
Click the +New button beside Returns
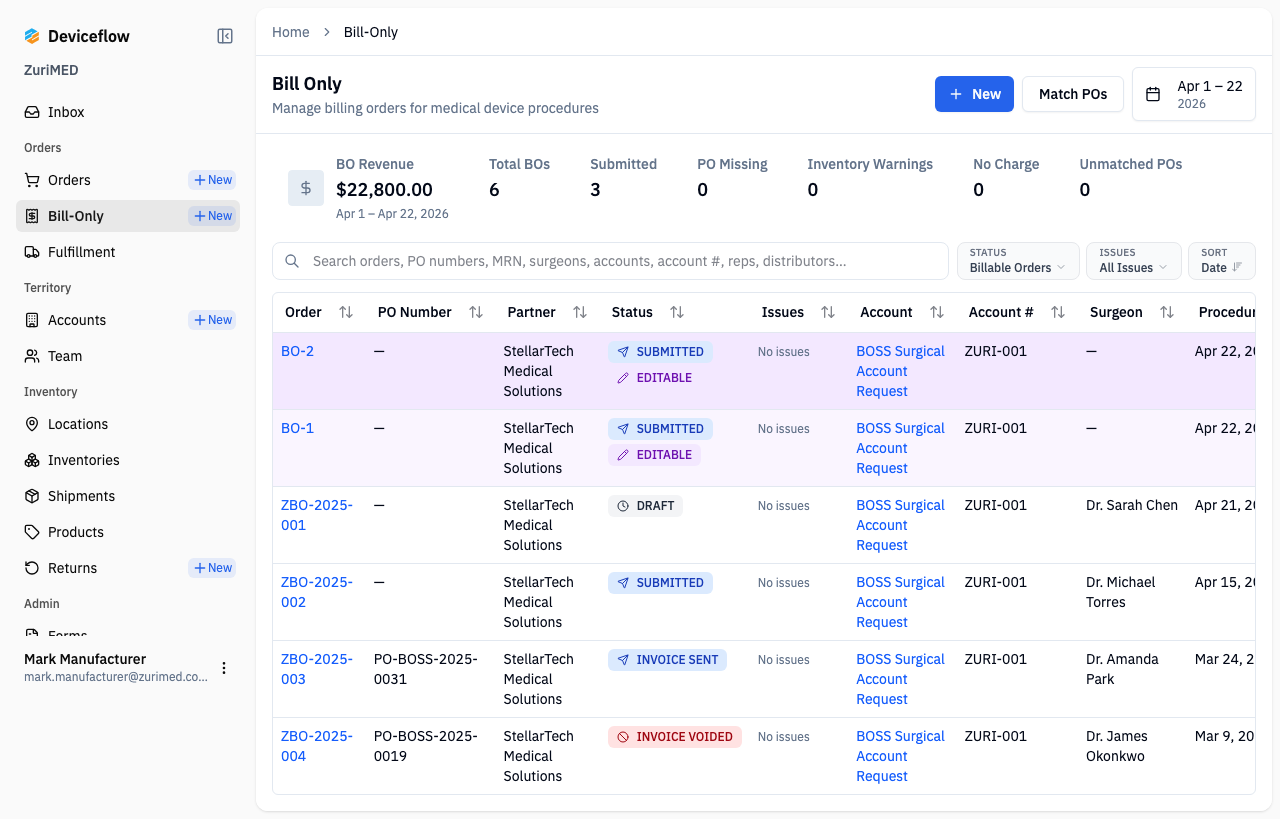212,568
